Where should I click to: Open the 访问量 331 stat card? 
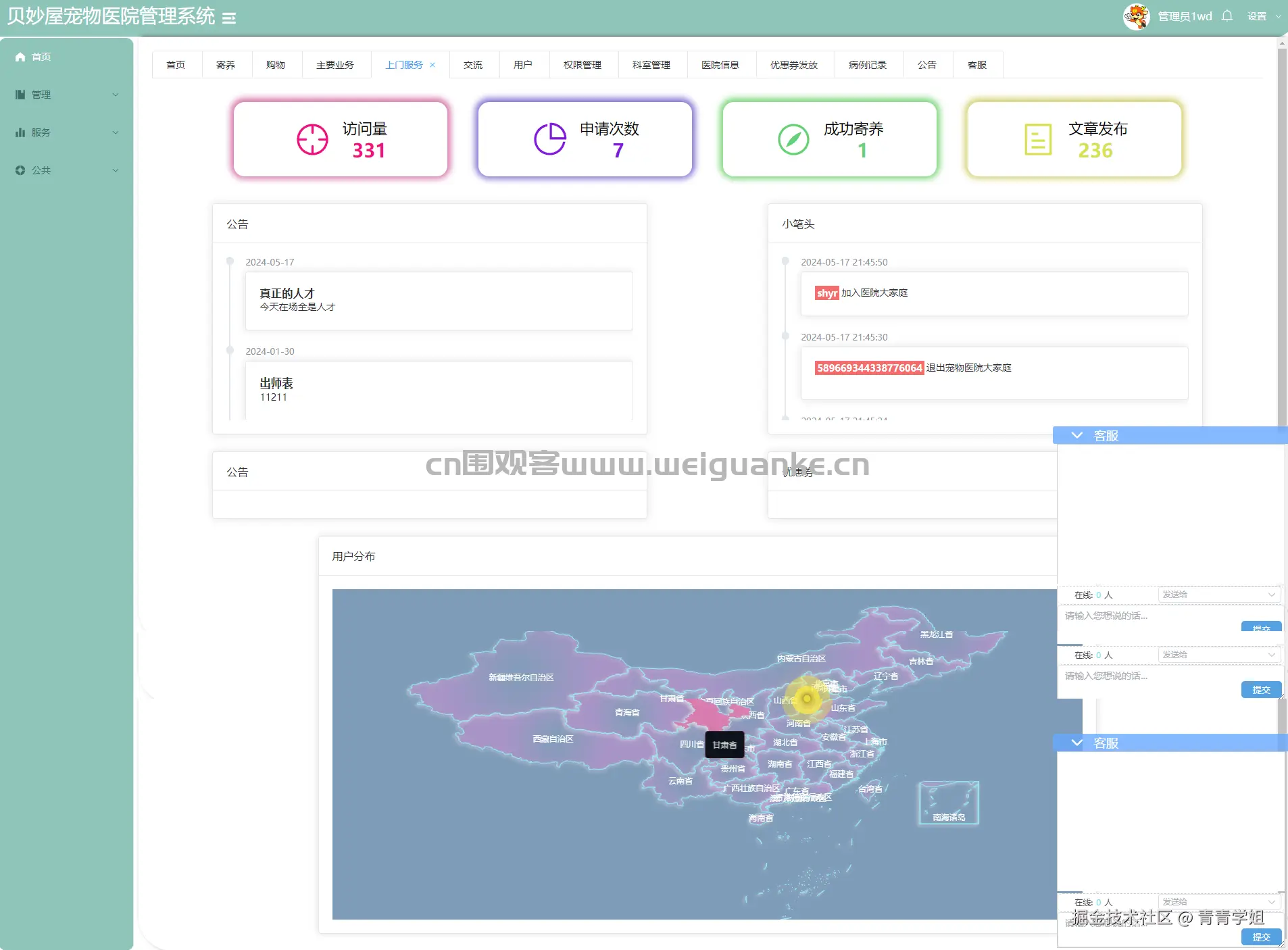coord(341,139)
